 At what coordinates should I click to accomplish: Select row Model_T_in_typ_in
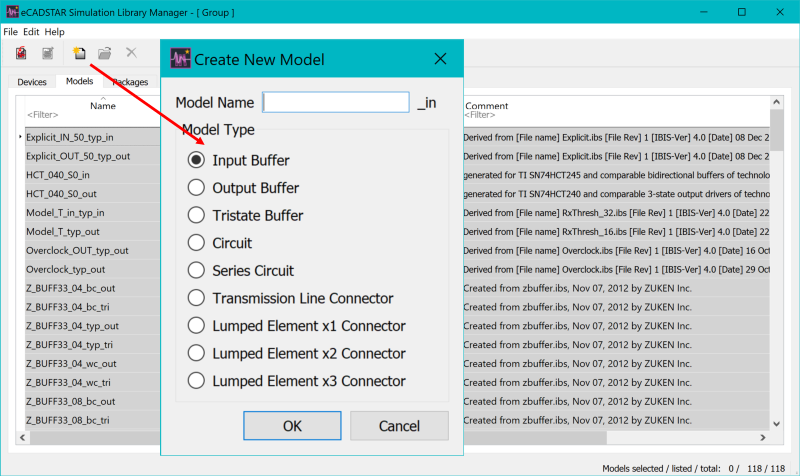pyautogui.click(x=65, y=213)
